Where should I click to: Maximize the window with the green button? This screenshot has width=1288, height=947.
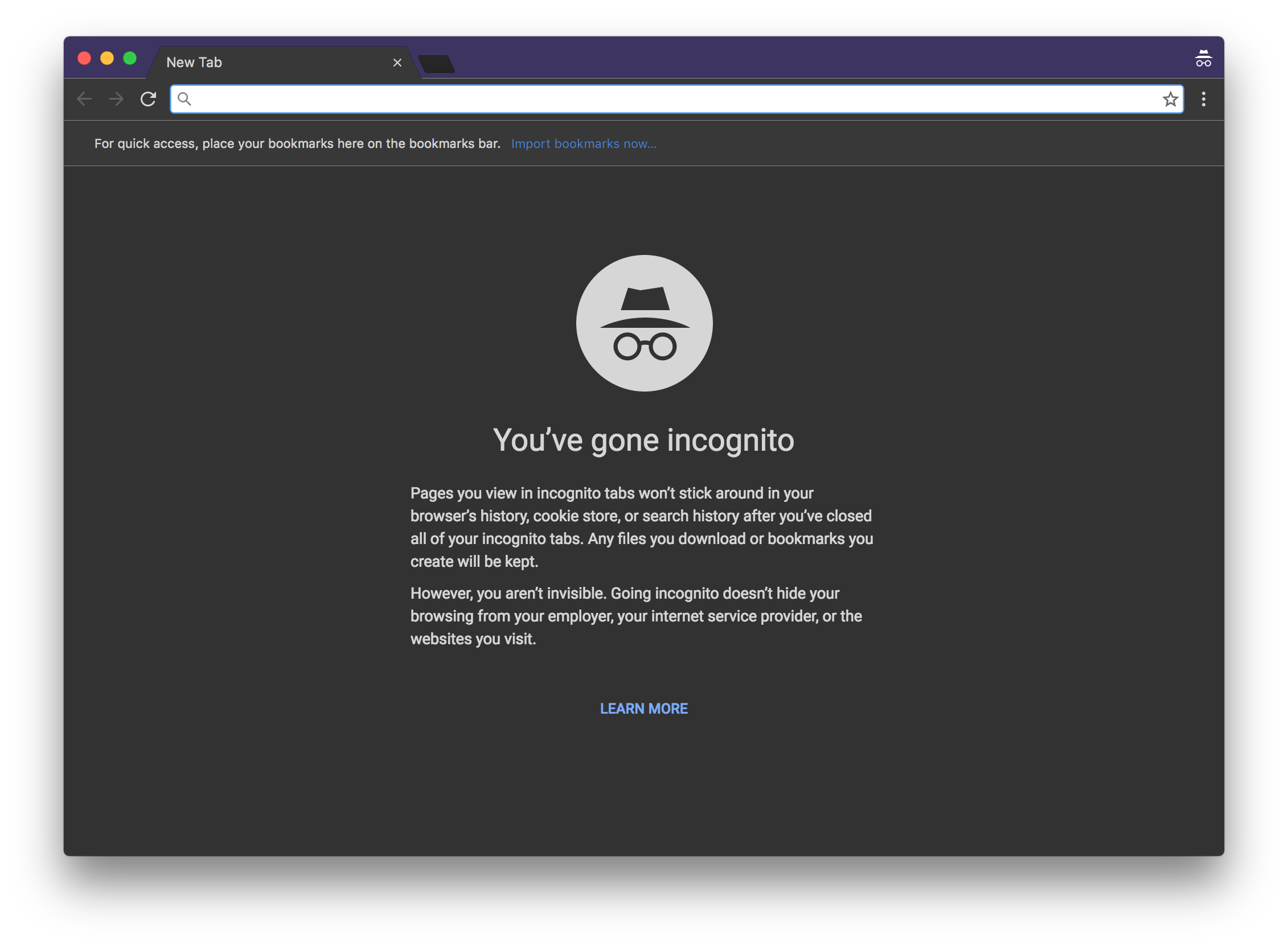pyautogui.click(x=130, y=59)
